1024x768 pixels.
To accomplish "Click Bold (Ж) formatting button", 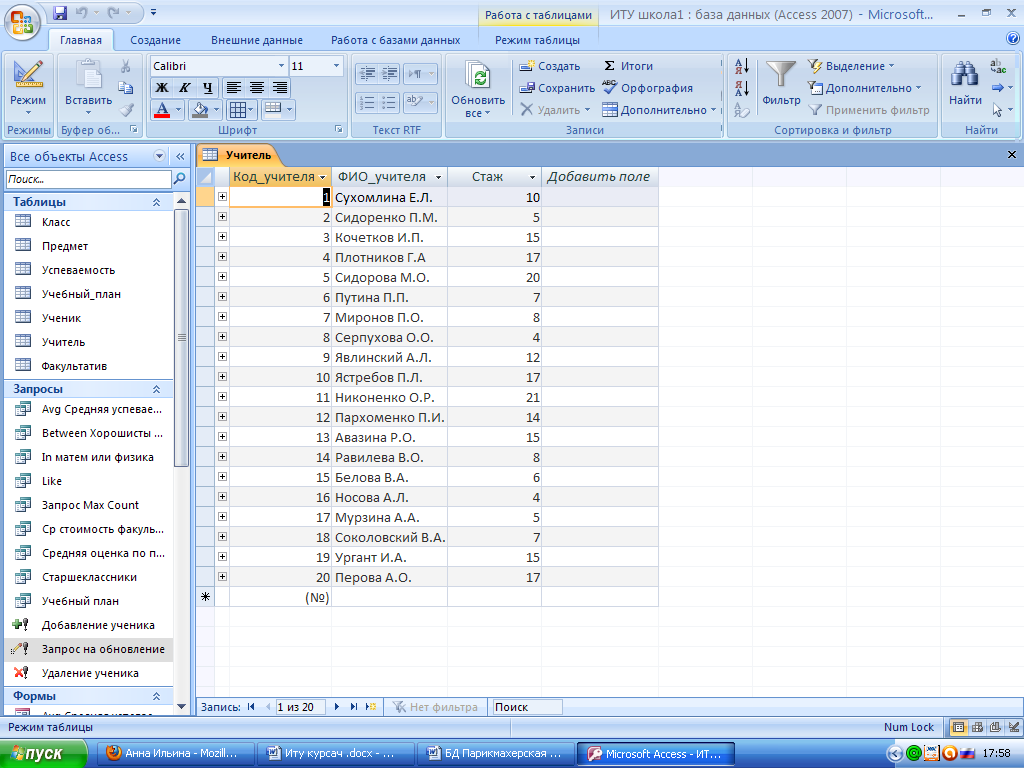I will pos(161,88).
